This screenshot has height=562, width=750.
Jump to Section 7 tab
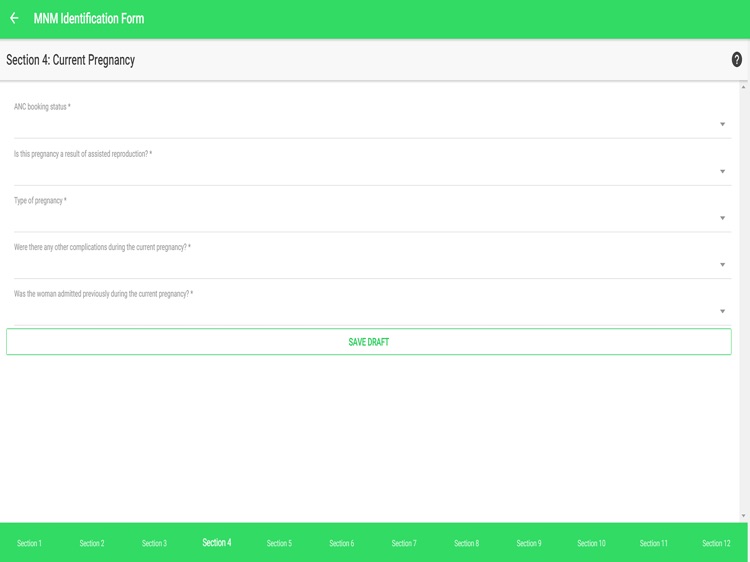click(404, 543)
